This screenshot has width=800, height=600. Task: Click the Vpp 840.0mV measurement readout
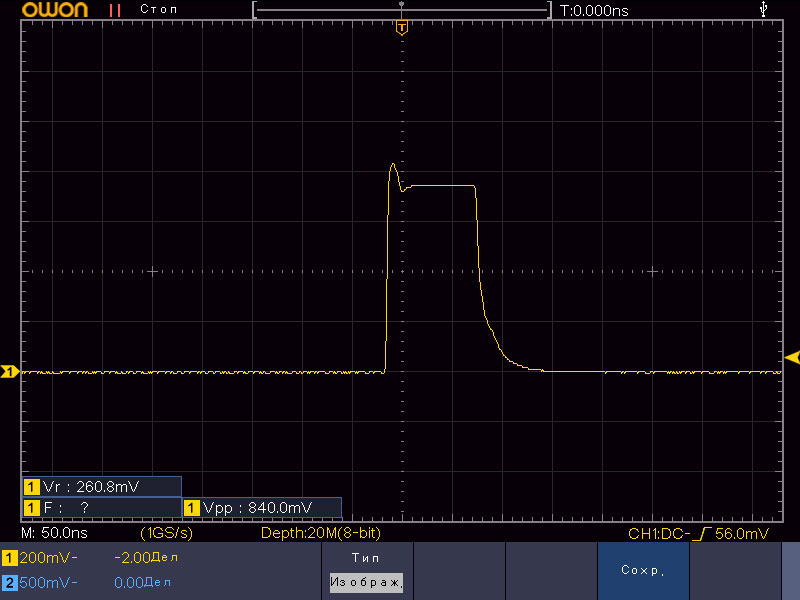(261, 507)
